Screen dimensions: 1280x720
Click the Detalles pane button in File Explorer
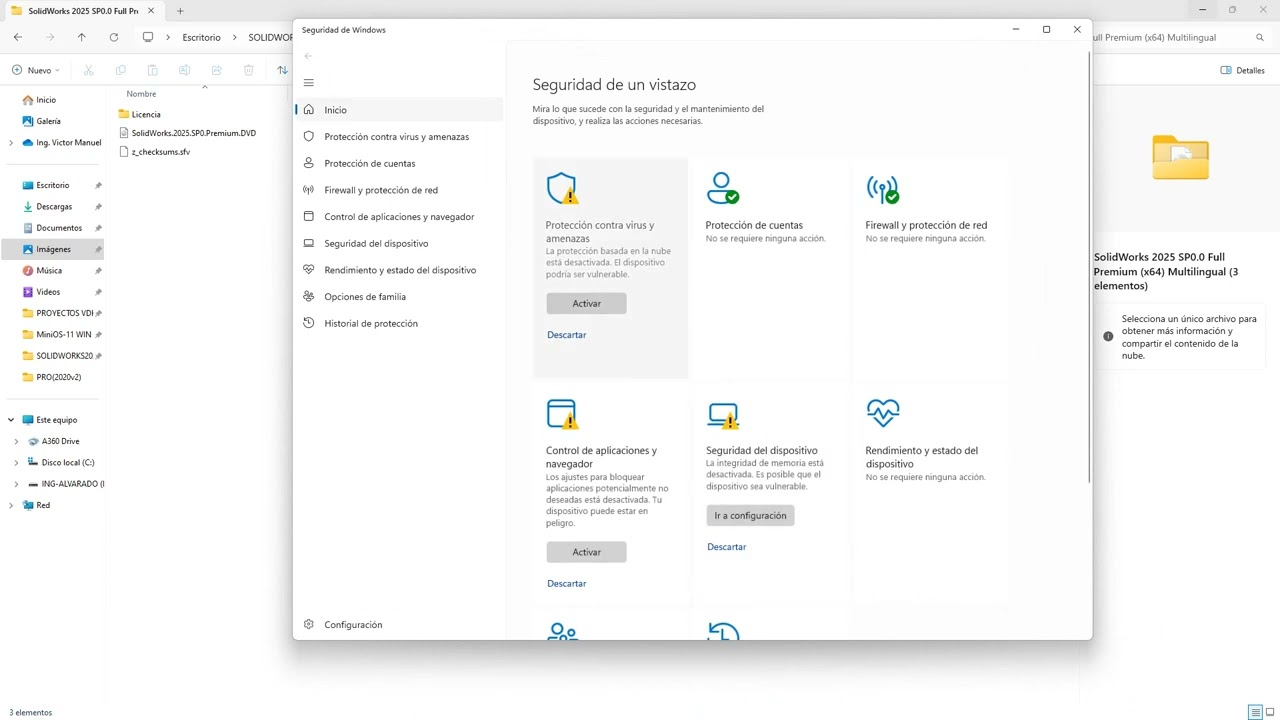tap(1243, 70)
